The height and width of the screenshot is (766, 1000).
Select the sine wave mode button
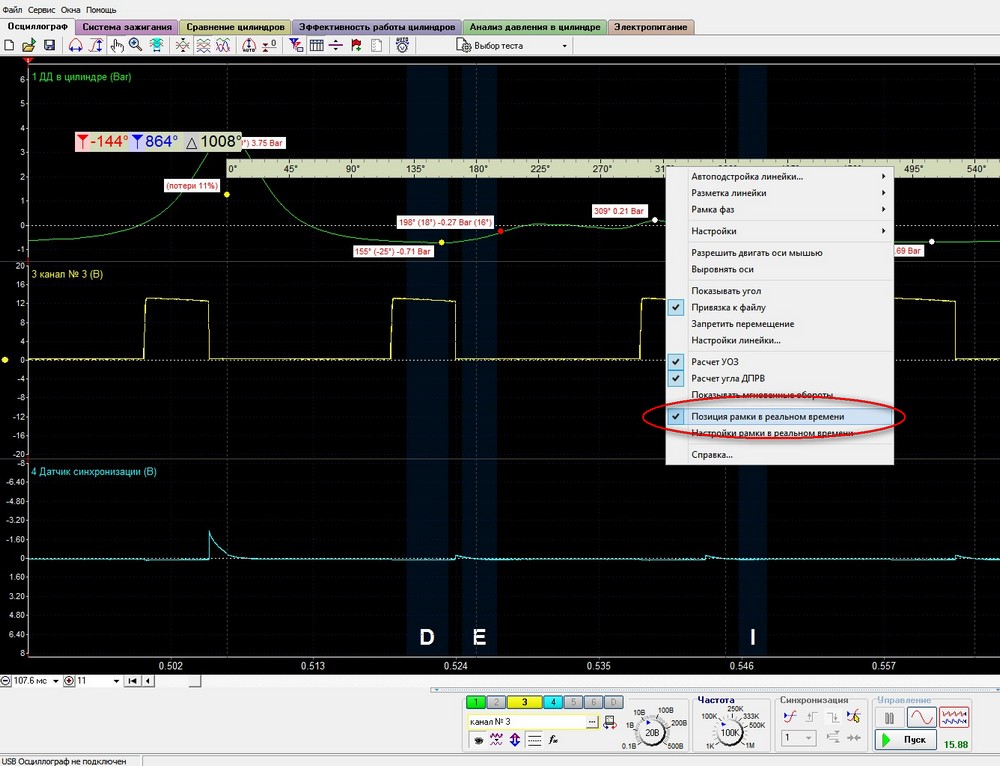point(922,718)
